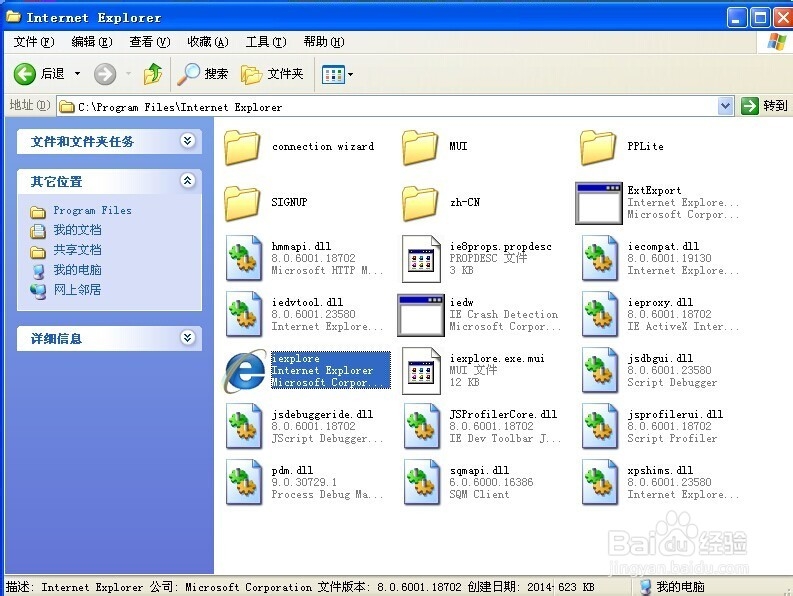Select the hmmapi.dll file icon
Viewport: 793px width, 596px height.
click(x=244, y=258)
